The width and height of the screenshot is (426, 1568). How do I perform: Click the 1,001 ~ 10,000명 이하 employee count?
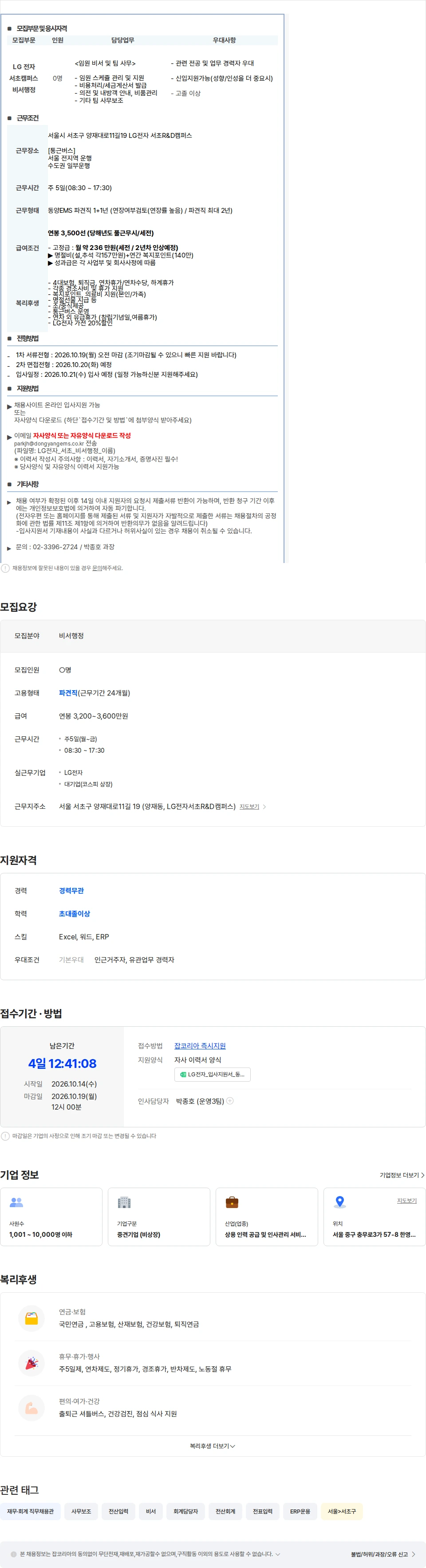(x=41, y=1235)
